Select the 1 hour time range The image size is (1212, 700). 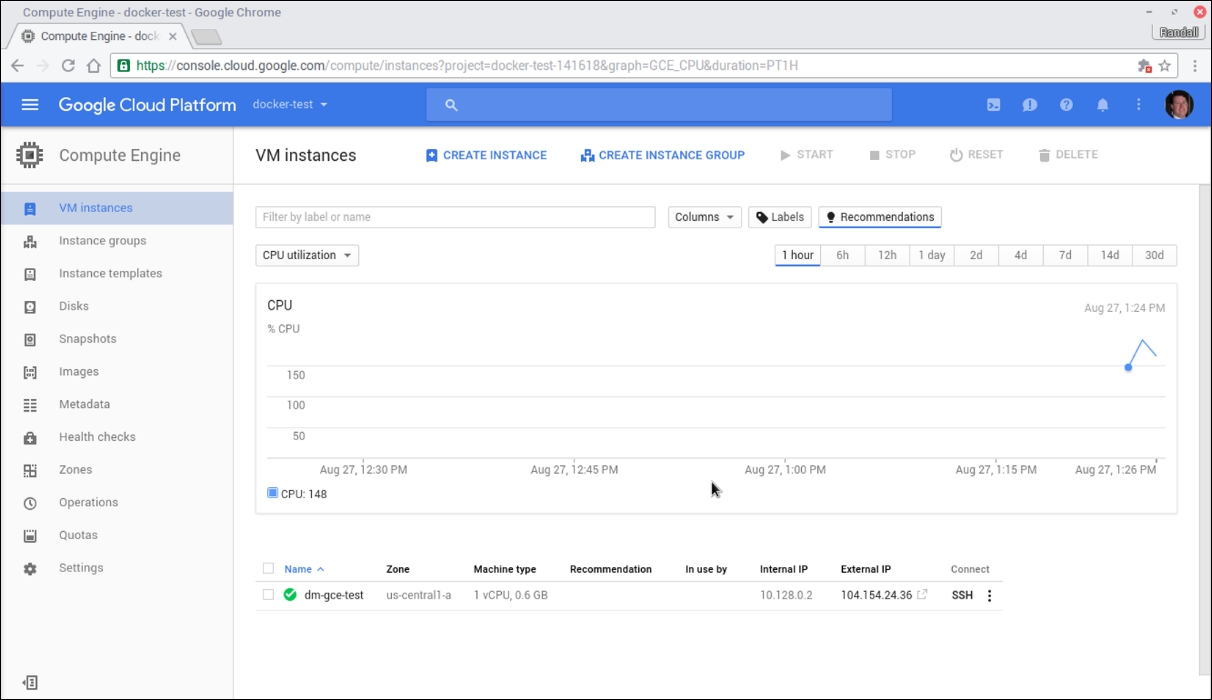pyautogui.click(x=798, y=255)
